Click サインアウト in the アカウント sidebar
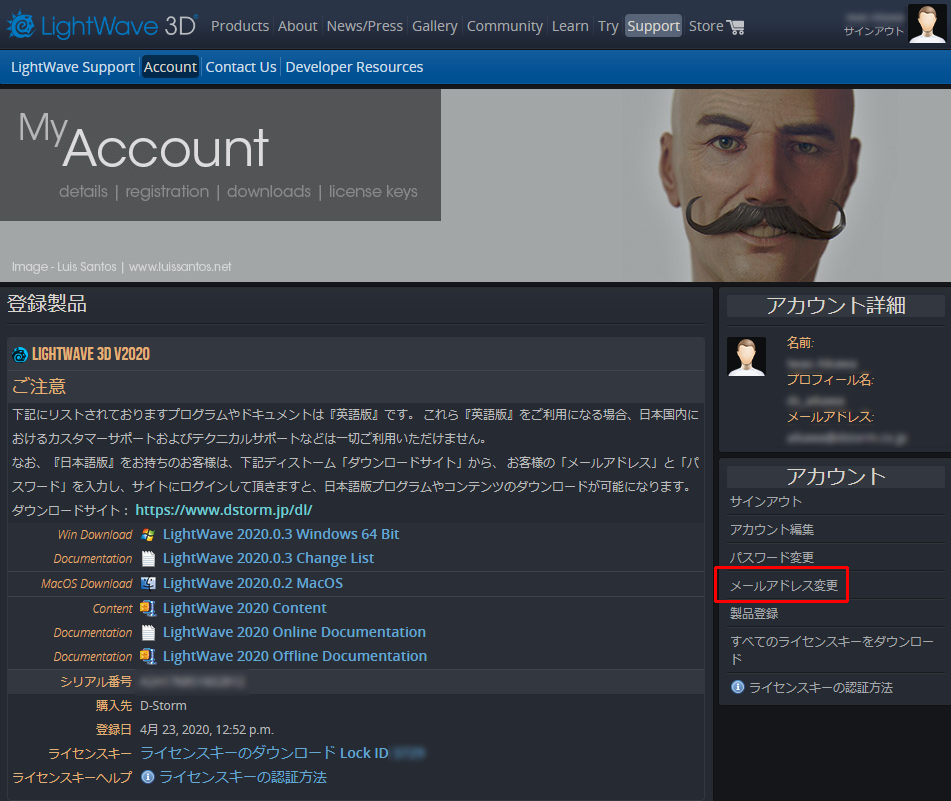This screenshot has height=801, width=951. (765, 501)
